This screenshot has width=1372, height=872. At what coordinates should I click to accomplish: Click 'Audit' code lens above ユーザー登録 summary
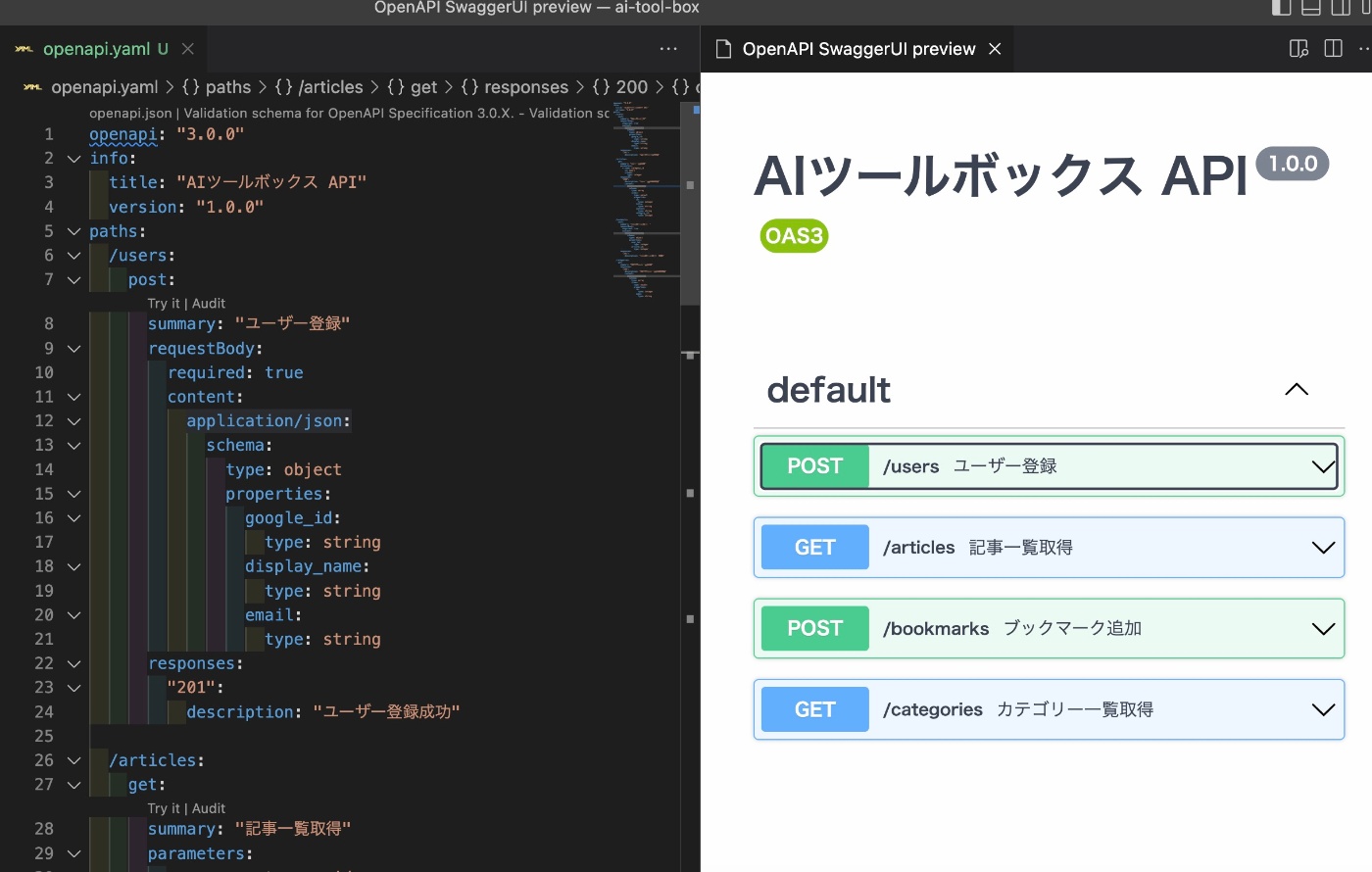click(x=209, y=304)
